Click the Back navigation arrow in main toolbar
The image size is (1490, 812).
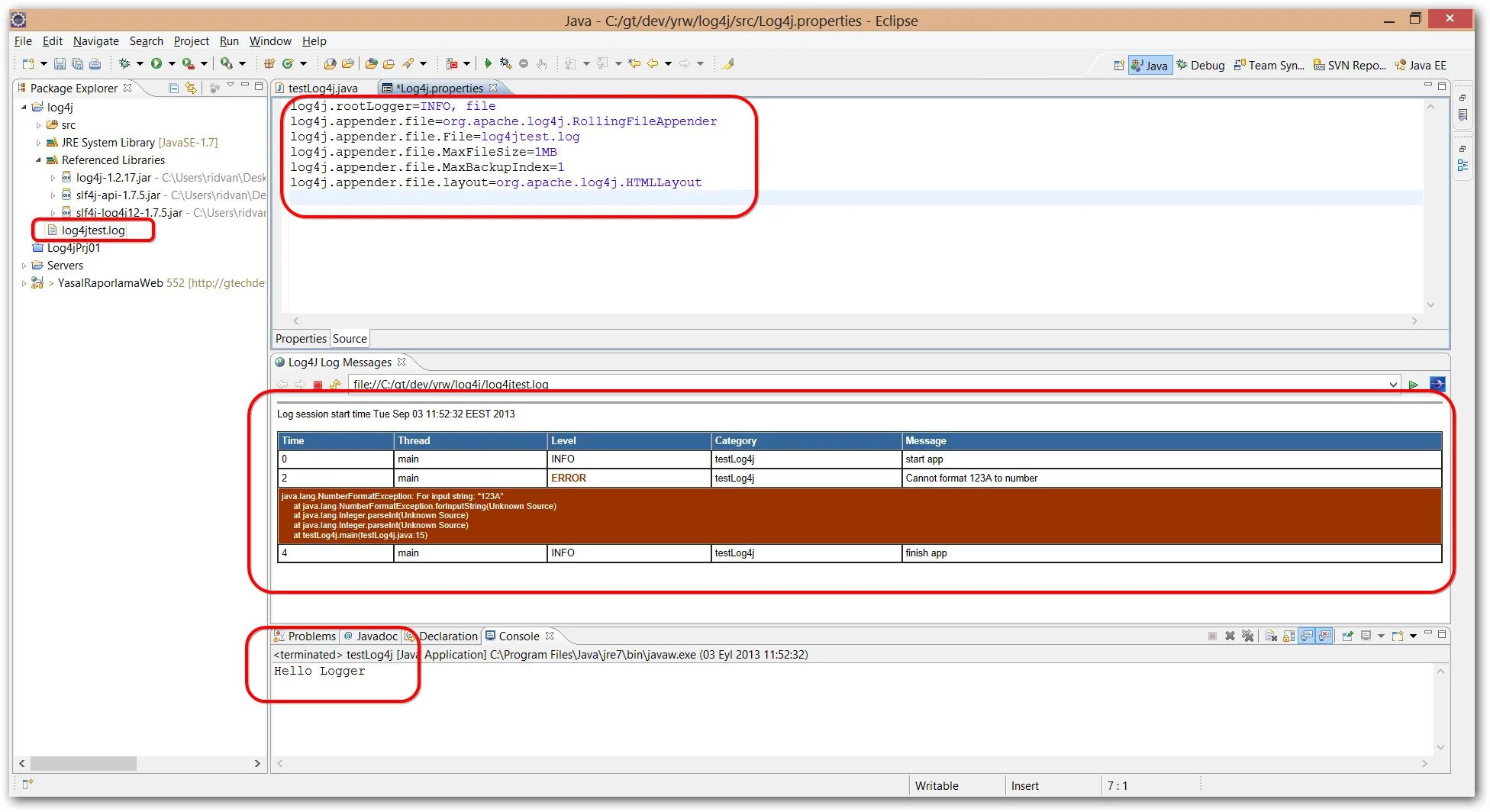653,64
